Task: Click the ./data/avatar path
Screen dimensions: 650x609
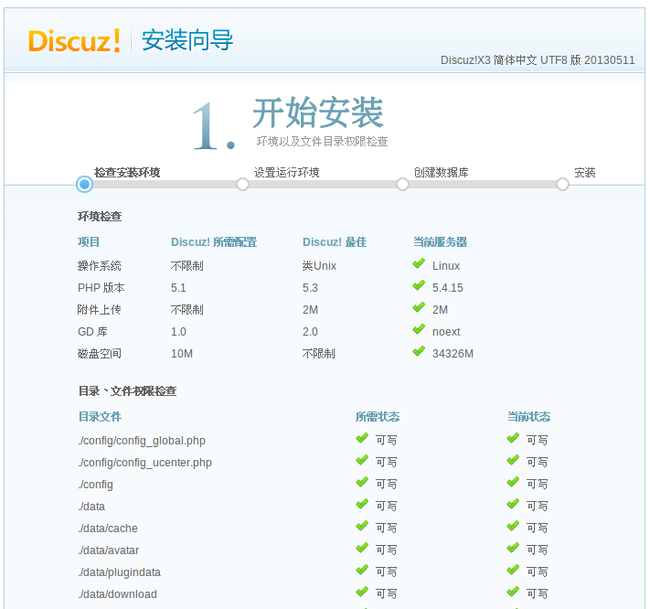Action: 109,550
